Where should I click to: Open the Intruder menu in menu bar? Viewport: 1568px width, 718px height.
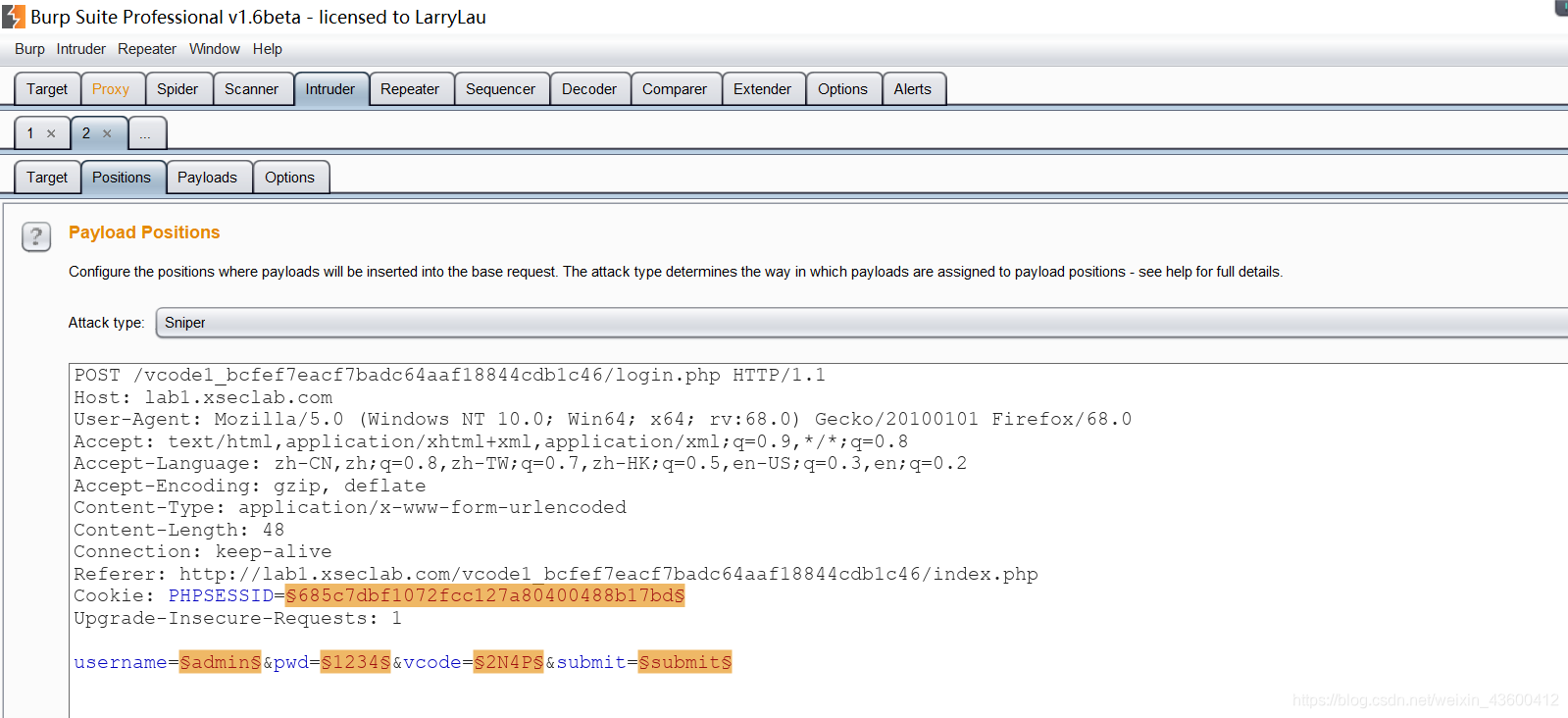[x=80, y=49]
